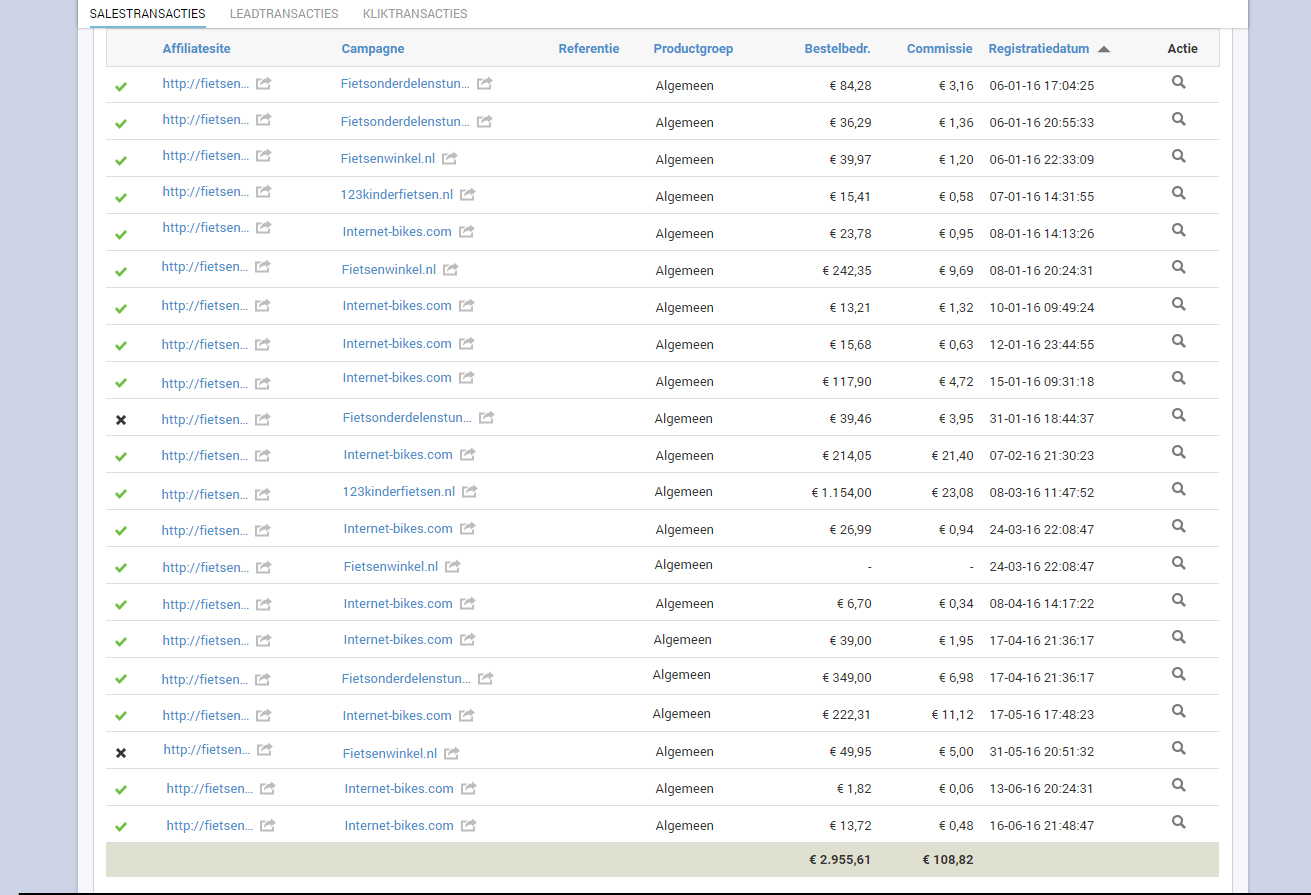The height and width of the screenshot is (895, 1311).
Task: Select date 08-04-16 14:17:22
Action: coord(1042,604)
